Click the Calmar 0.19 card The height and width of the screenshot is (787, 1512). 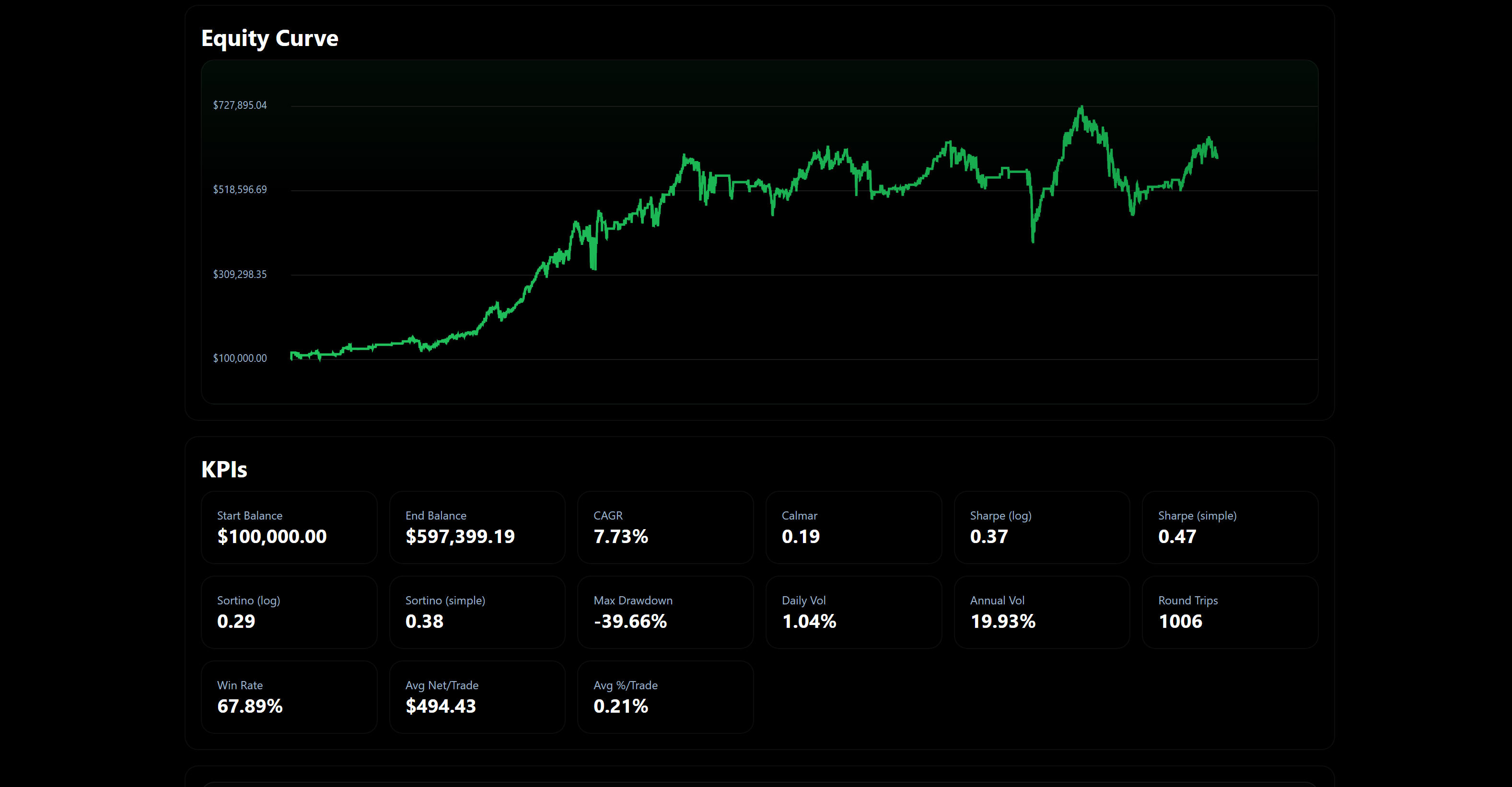[x=853, y=527]
